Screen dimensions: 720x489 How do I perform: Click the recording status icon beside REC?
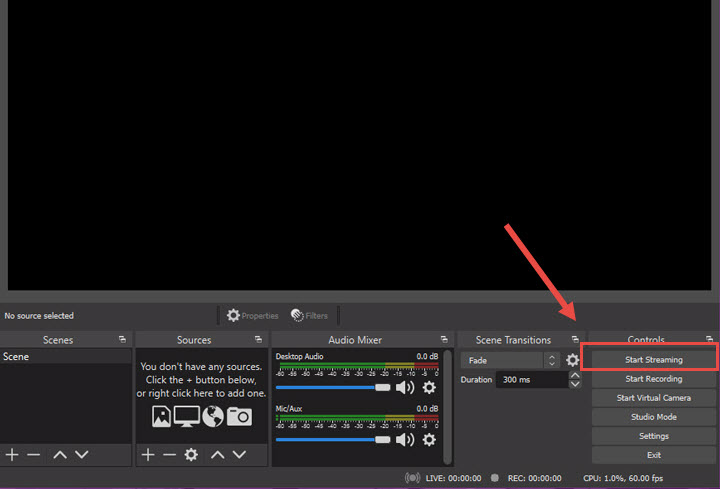click(495, 478)
